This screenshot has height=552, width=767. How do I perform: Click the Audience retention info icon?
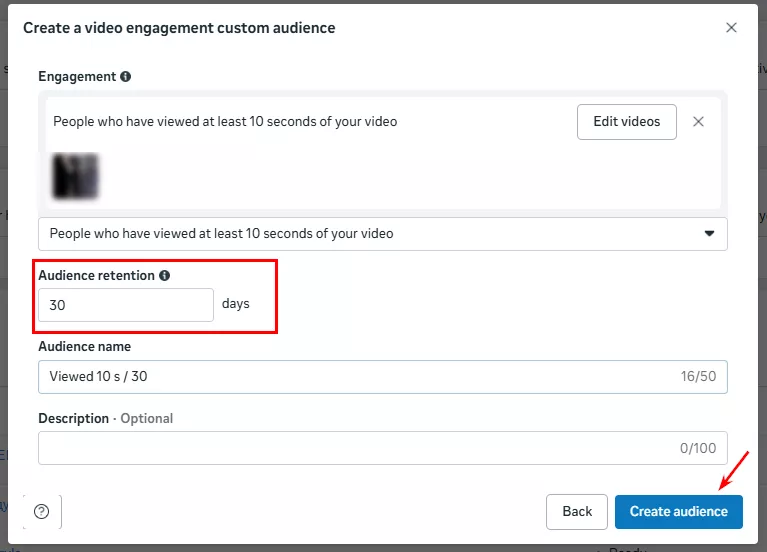(x=165, y=275)
